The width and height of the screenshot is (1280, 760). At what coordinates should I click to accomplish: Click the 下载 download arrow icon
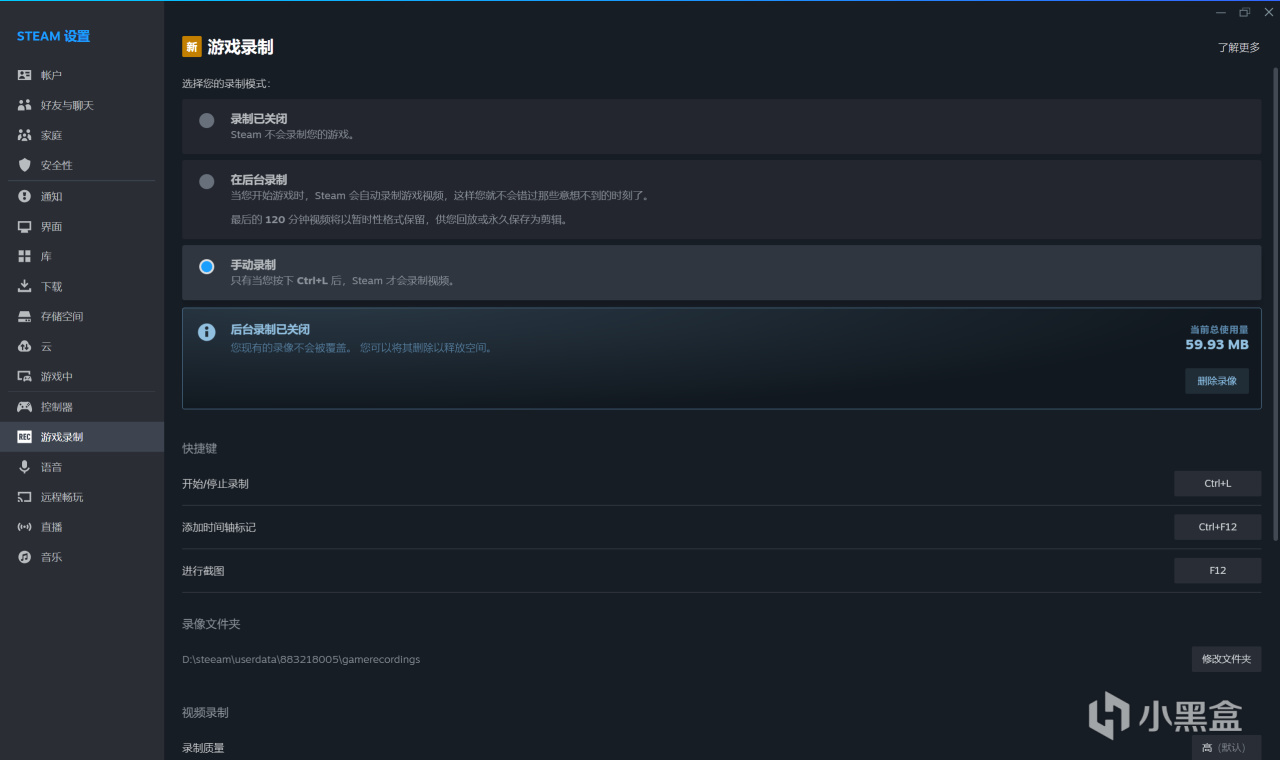pos(25,286)
